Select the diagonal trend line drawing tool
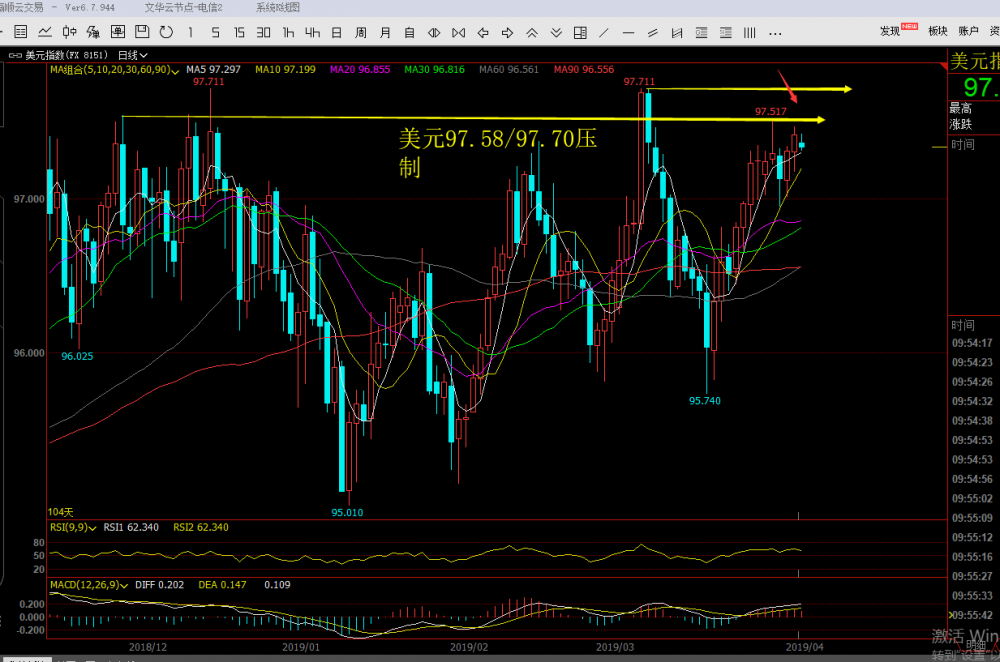1000x662 pixels. (x=604, y=33)
